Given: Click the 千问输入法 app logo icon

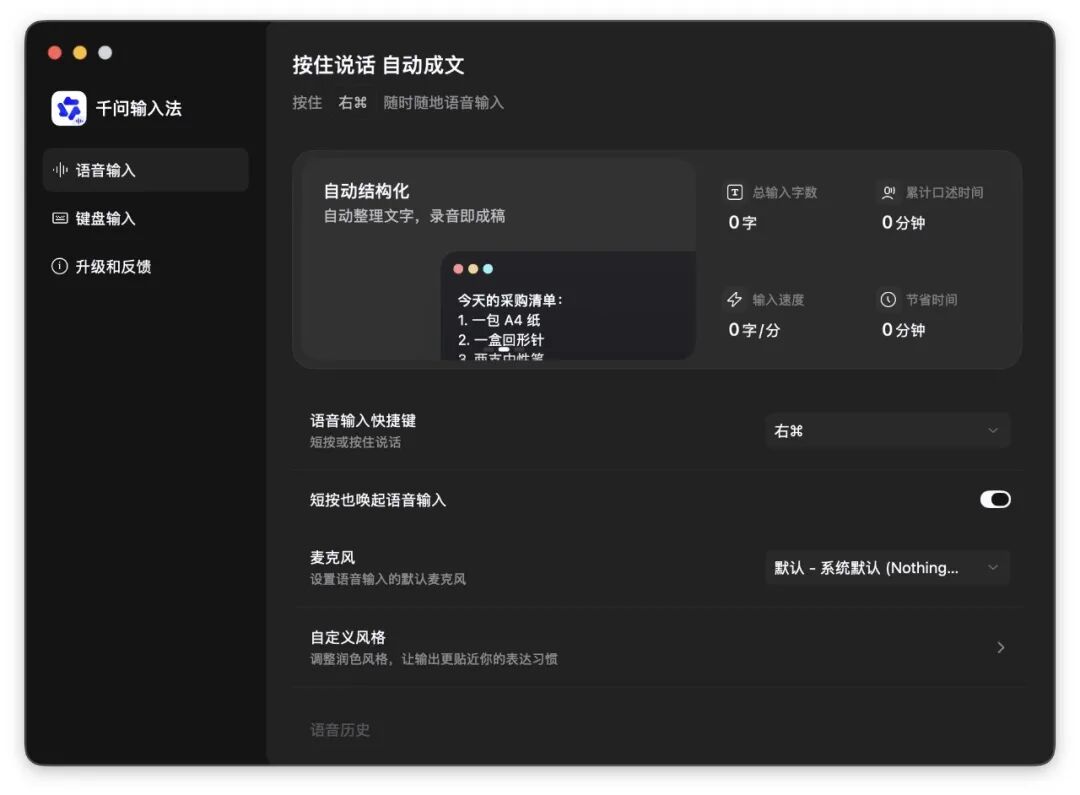Looking at the screenshot, I should pyautogui.click(x=69, y=108).
